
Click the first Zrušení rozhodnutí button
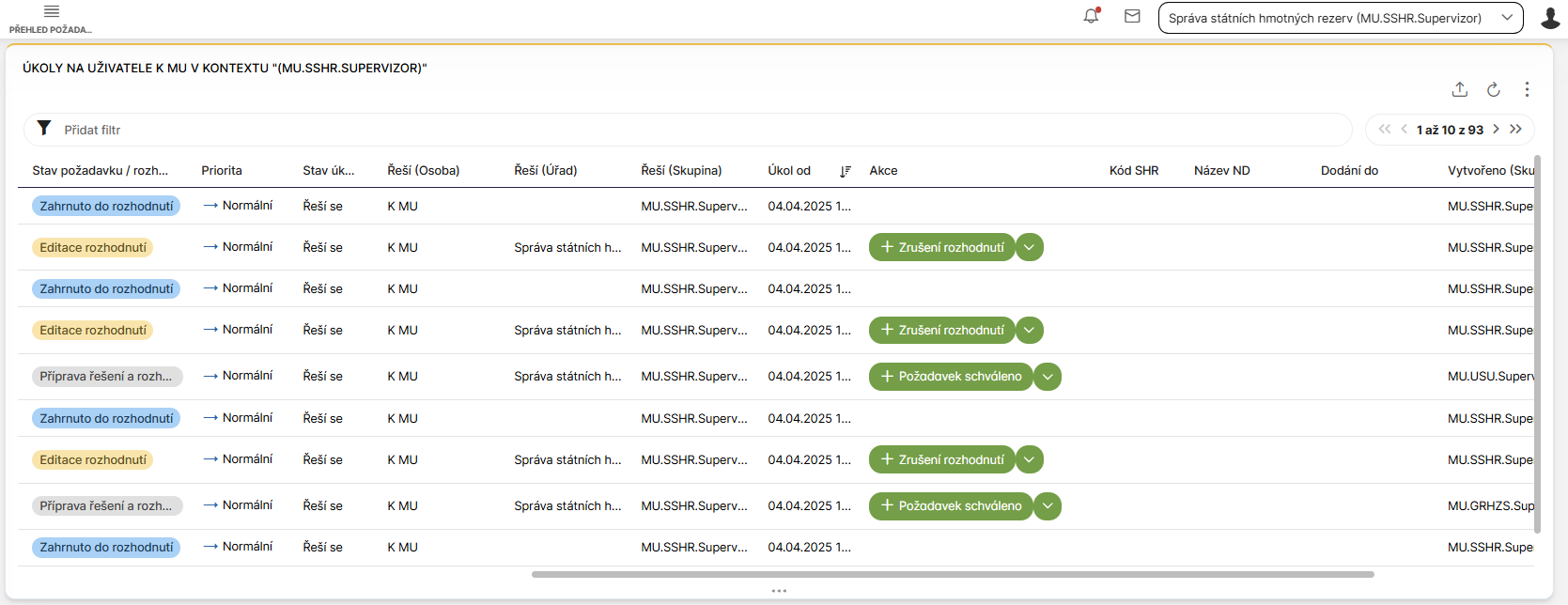pyautogui.click(x=942, y=247)
